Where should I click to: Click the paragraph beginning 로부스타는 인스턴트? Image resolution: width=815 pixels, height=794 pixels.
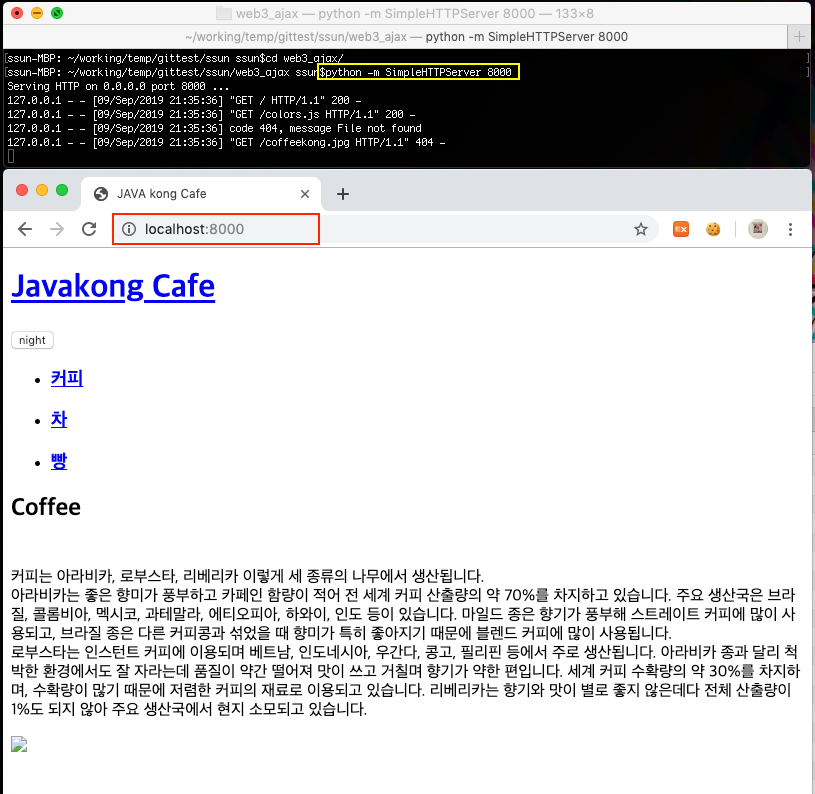(405, 680)
